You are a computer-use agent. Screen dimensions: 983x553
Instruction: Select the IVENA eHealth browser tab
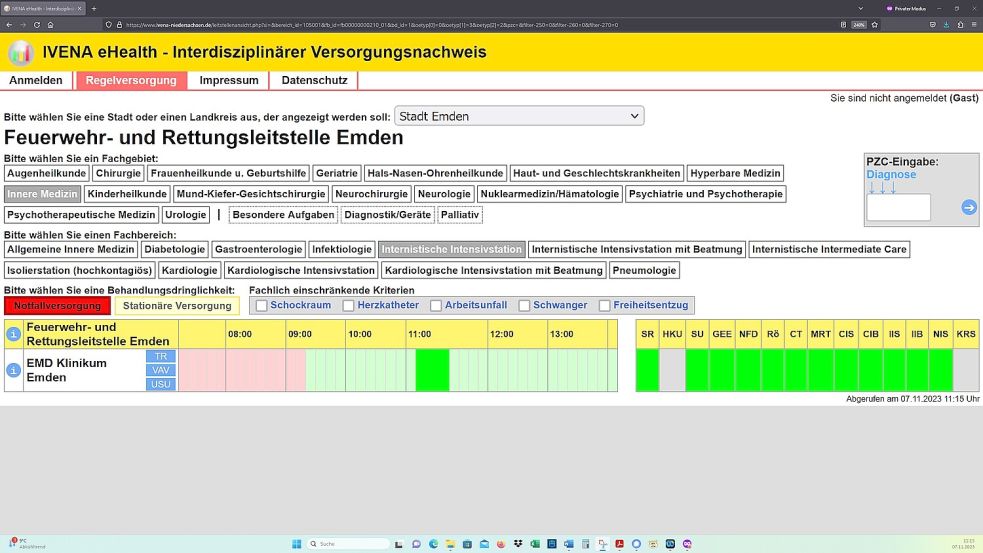point(43,9)
